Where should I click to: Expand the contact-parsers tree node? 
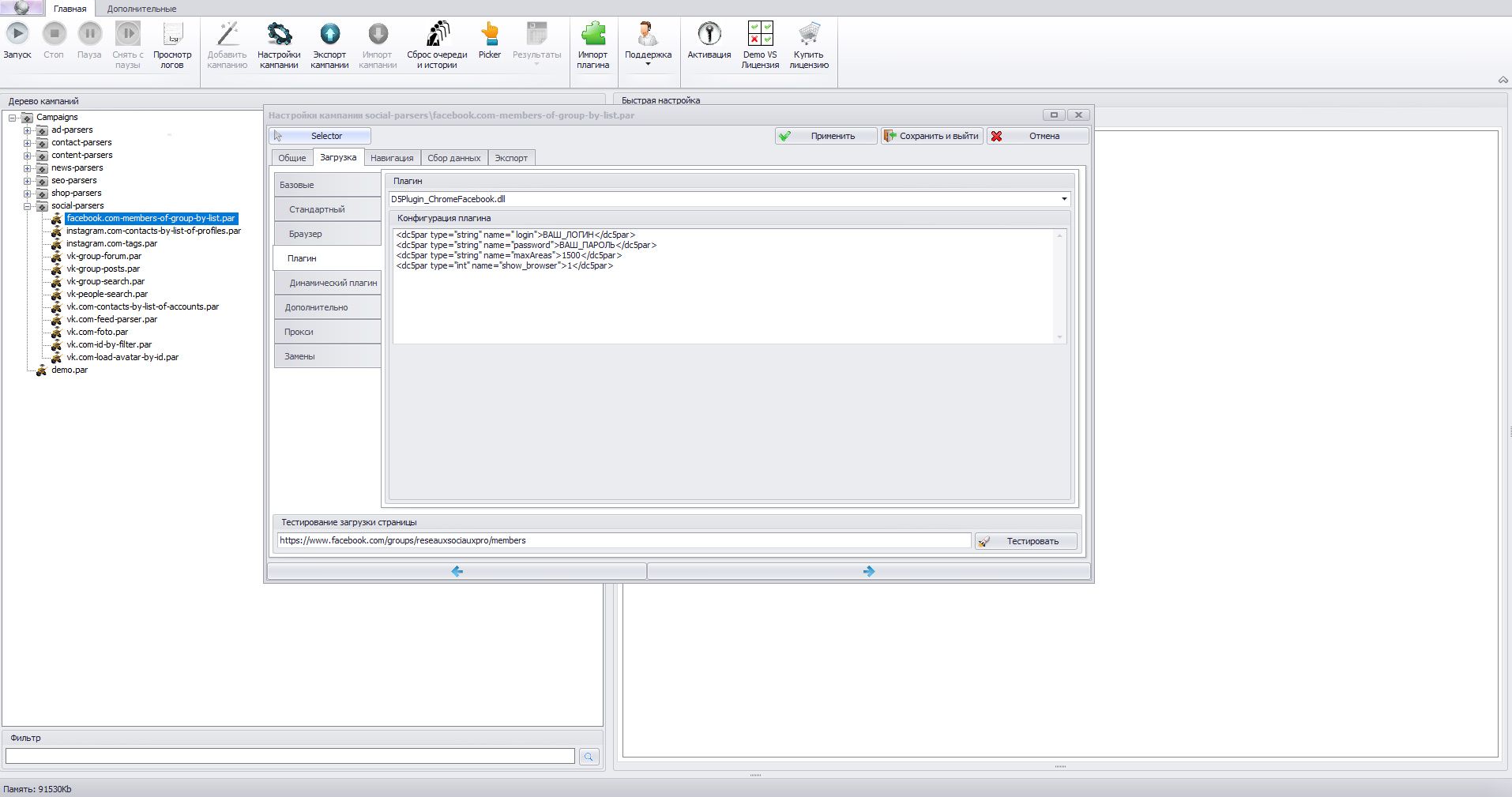[28, 143]
